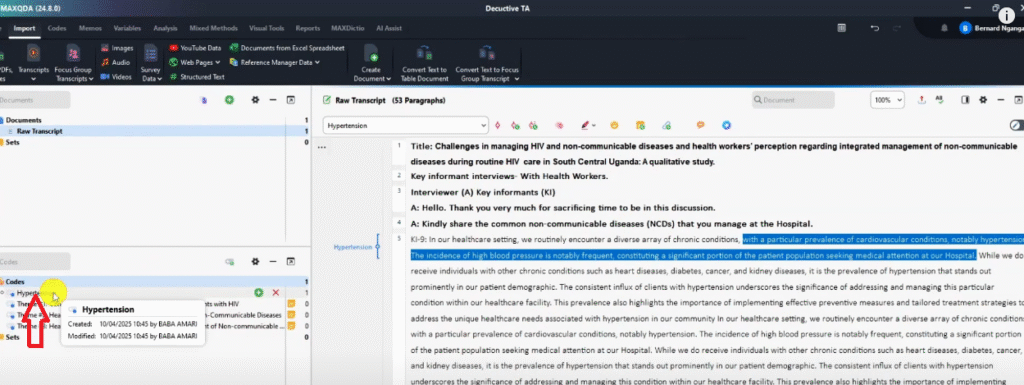Screen dimensions: 1024x385
Task: Open the Analysis tab
Action: pyautogui.click(x=165, y=28)
